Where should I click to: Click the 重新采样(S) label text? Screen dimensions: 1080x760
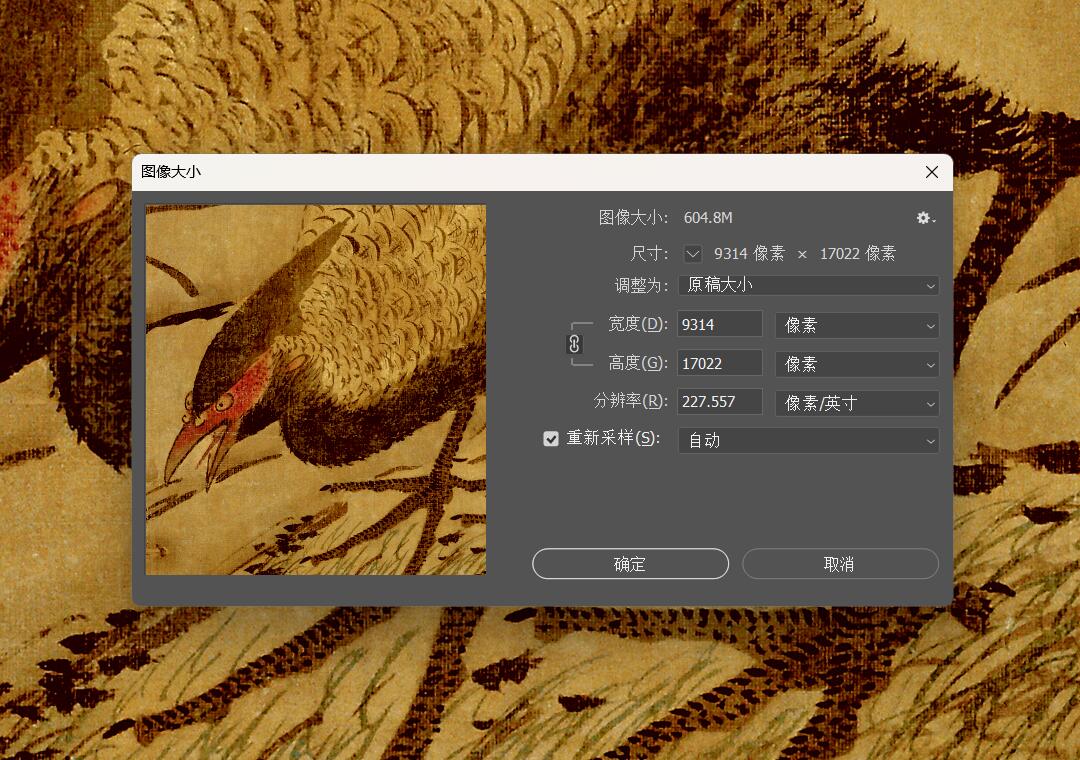pos(613,438)
